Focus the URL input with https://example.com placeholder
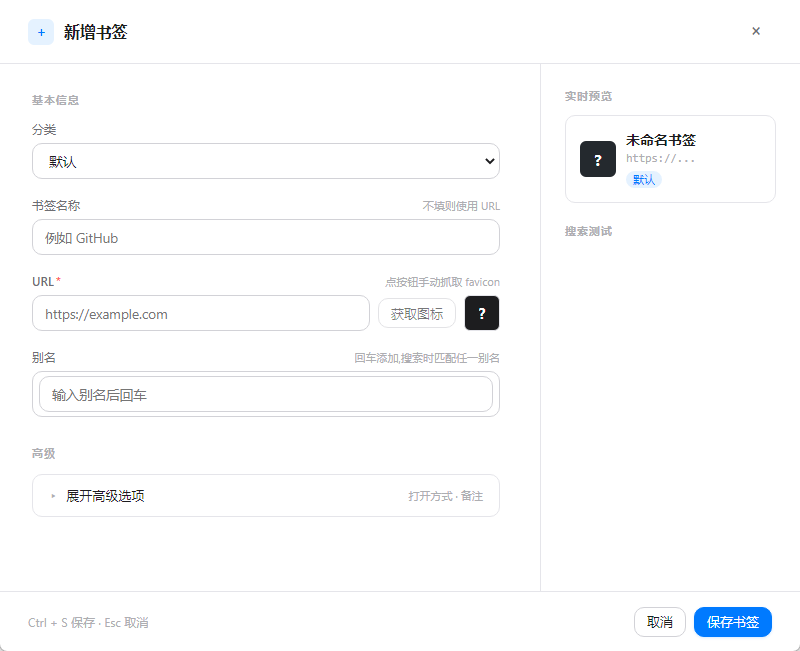Screen dimensions: 800x651 pos(201,313)
